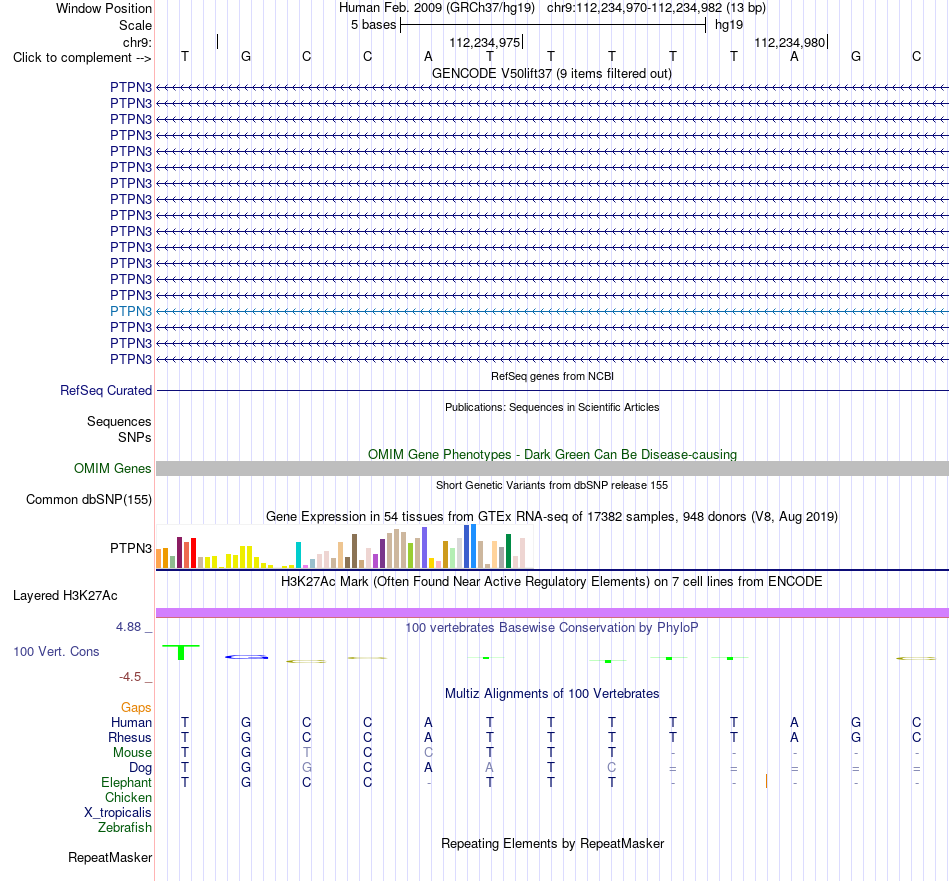
Task: Click the 'hg19' label beside scale bar
Action: (729, 25)
